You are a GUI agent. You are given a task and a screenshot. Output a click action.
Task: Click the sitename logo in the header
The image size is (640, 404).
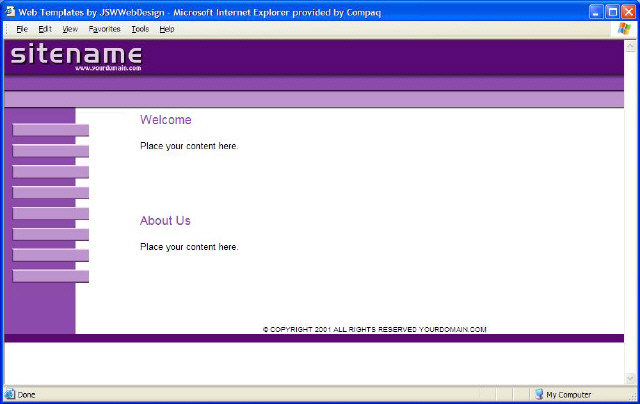click(x=76, y=56)
